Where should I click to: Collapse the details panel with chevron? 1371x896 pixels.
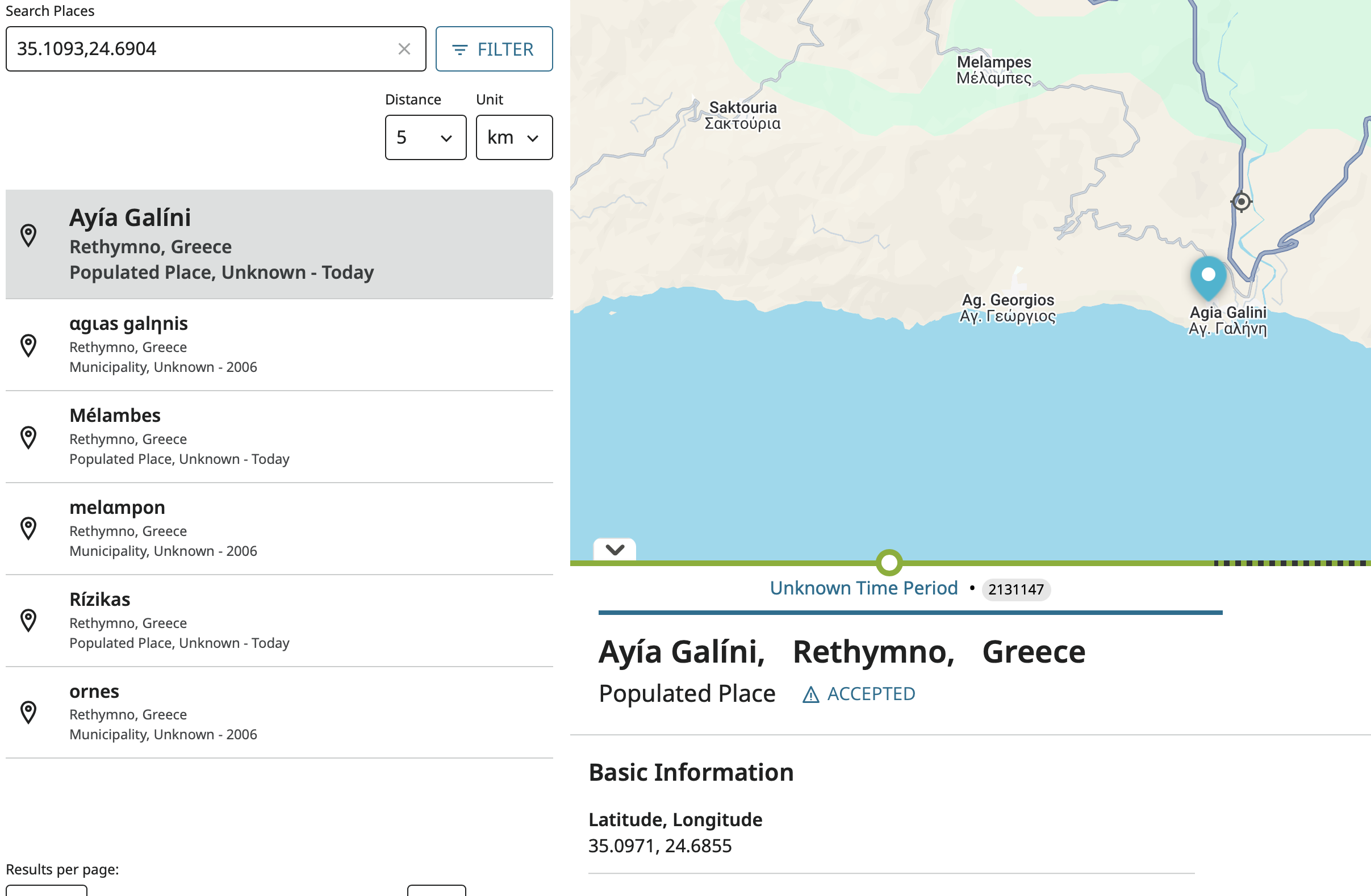[615, 549]
